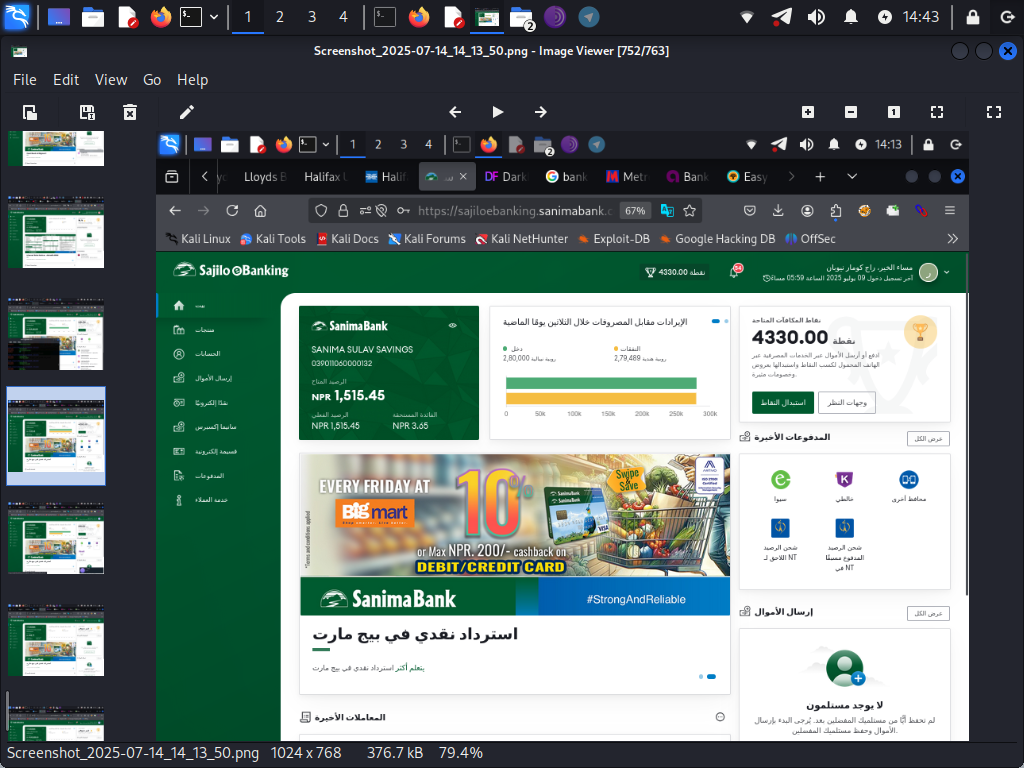The image size is (1024, 768).
Task: Click the Zoom In toolbar icon
Action: 808,112
